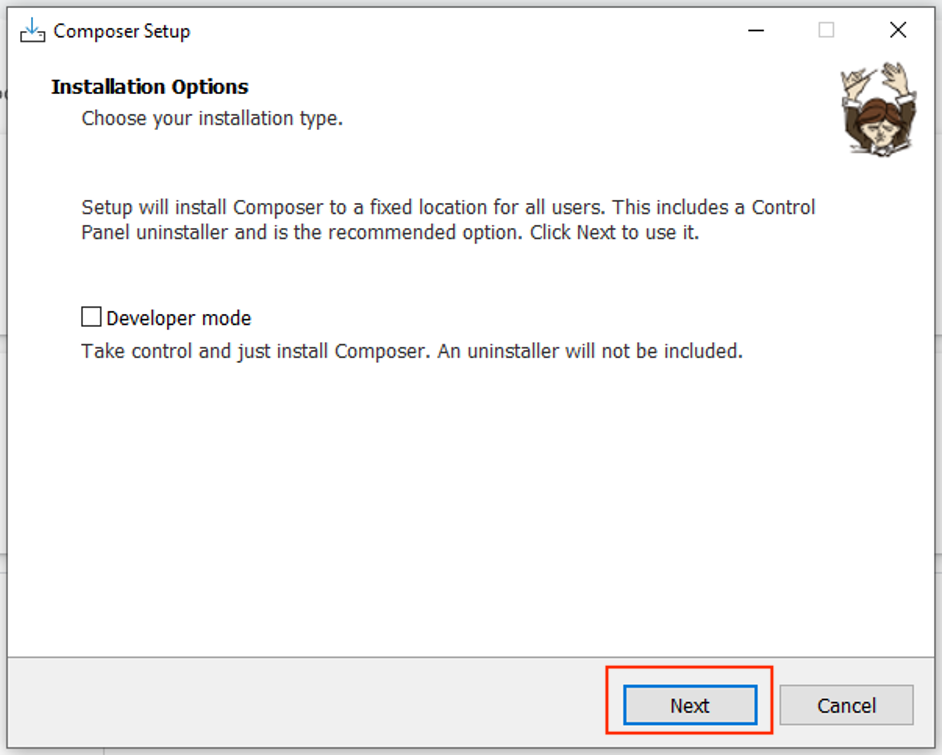Click the installer download icon in title bar

pos(32,31)
